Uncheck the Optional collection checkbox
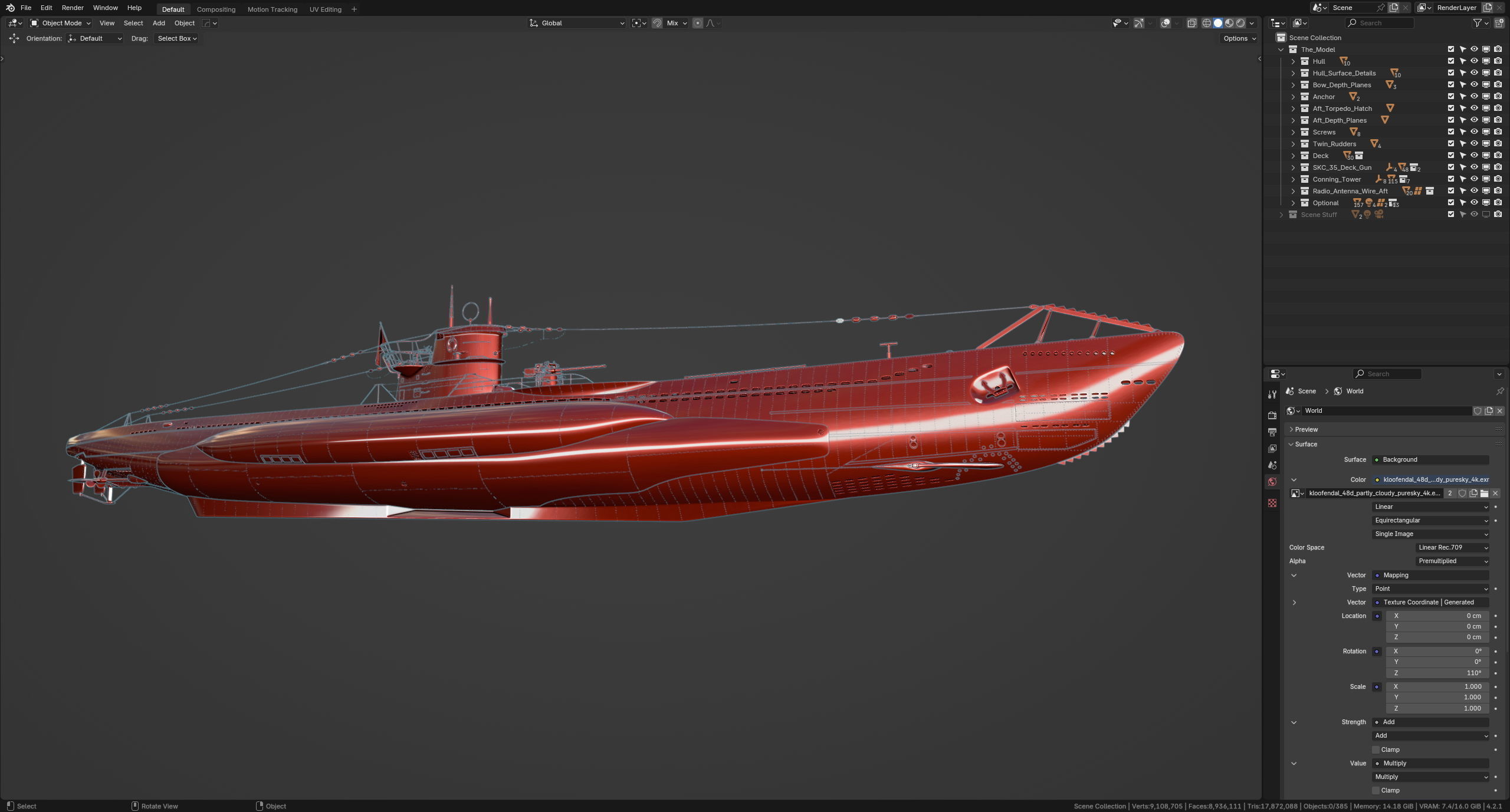The image size is (1510, 812). pyautogui.click(x=1451, y=203)
